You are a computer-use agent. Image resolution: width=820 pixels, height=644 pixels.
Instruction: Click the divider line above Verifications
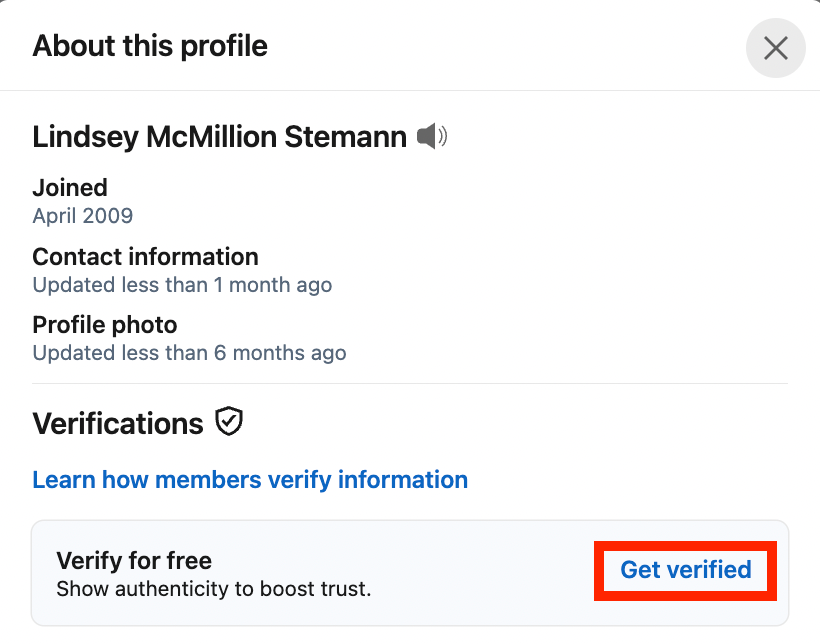410,383
